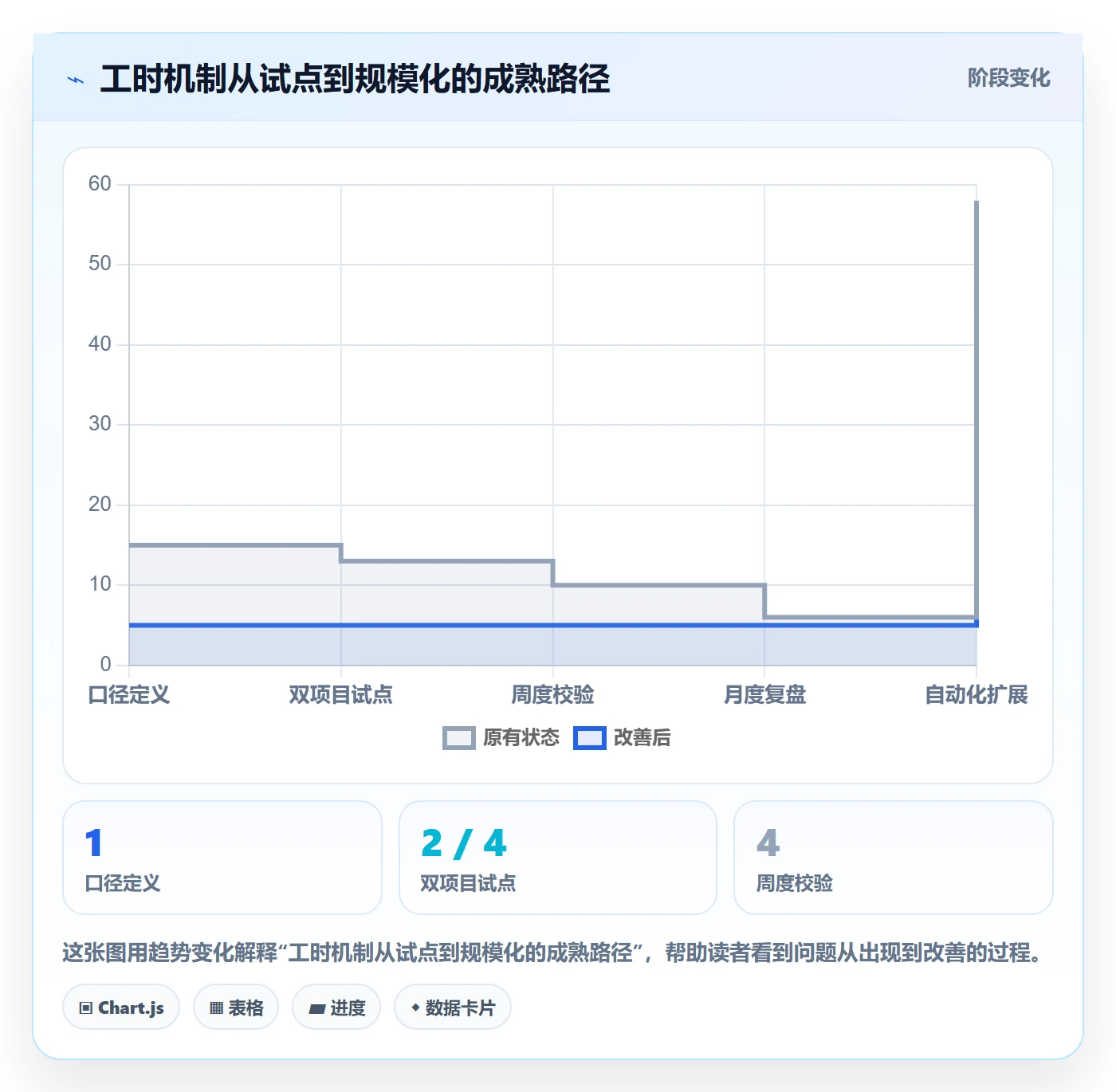Image resolution: width=1116 pixels, height=1092 pixels.
Task: Click the 10 value on the y-axis
Action: click(100, 584)
